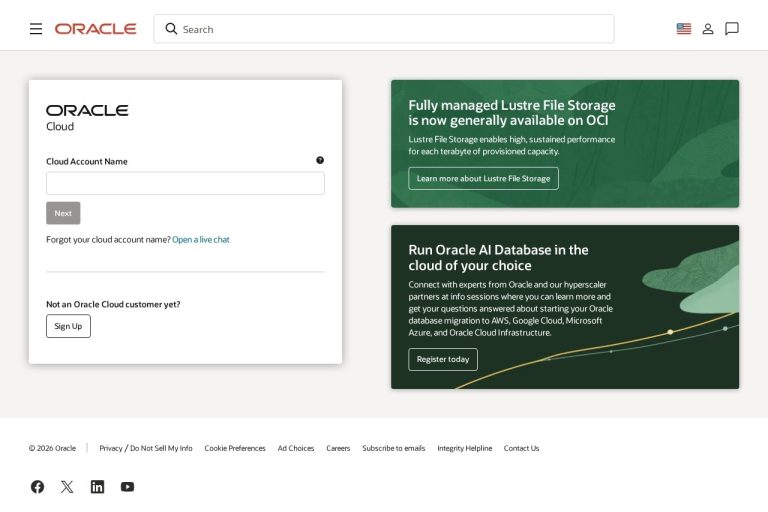Focus the Search input field

384,29
